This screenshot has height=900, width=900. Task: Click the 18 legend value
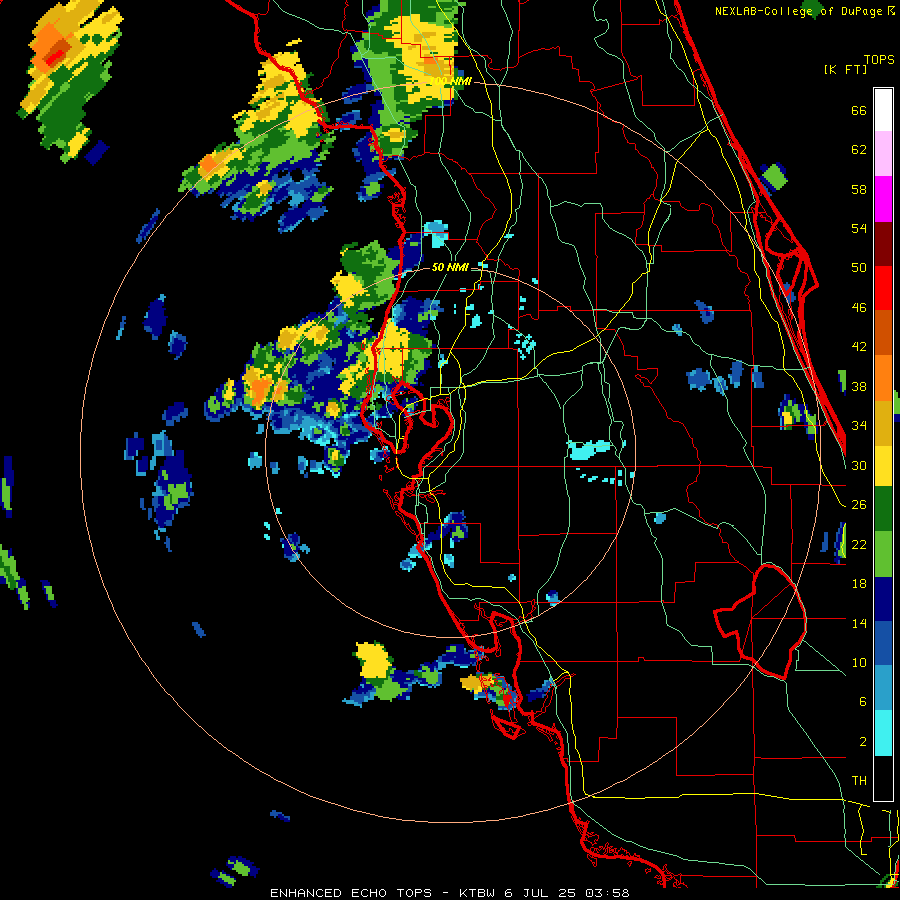pos(859,584)
